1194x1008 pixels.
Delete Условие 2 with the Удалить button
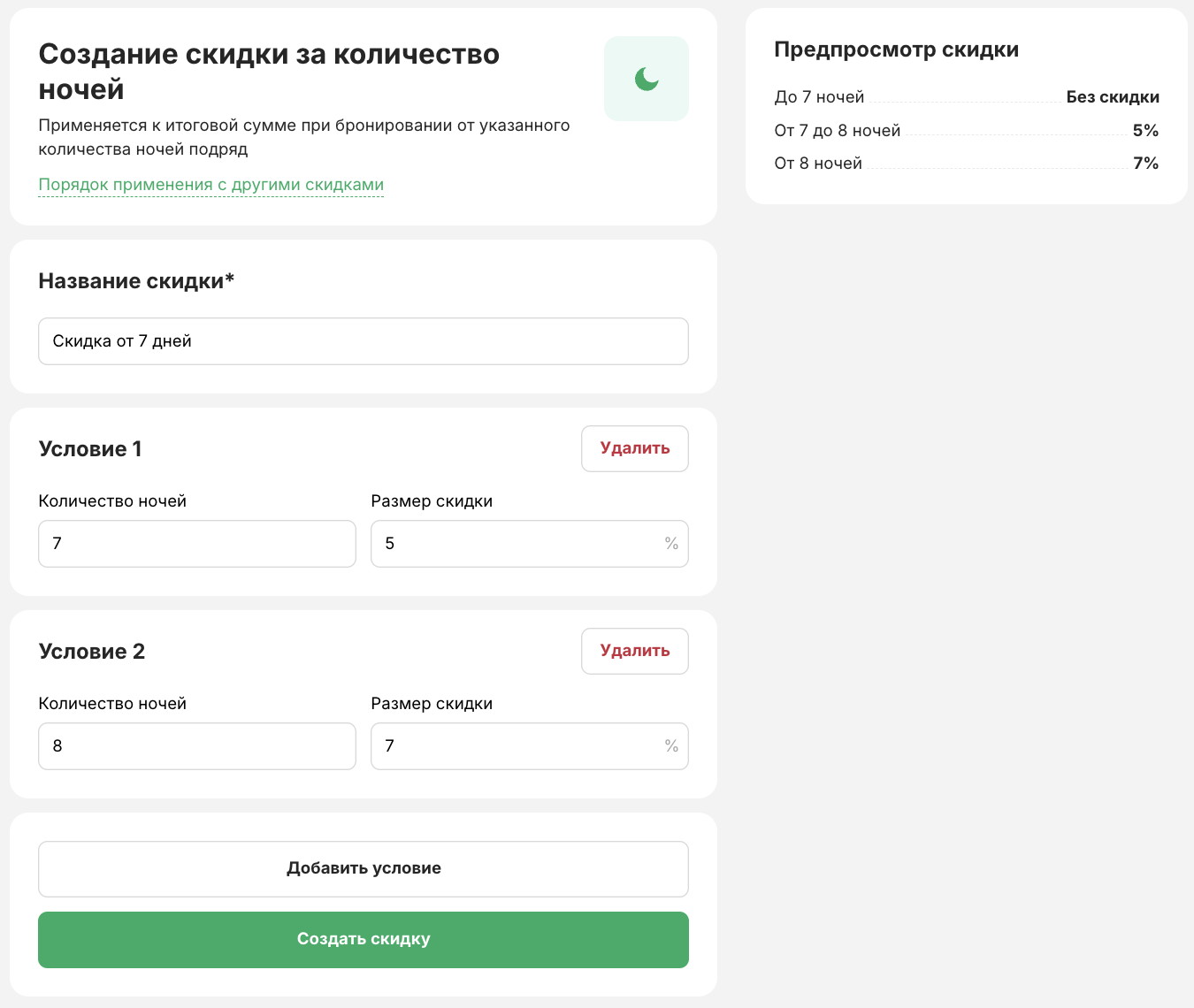[x=635, y=651]
